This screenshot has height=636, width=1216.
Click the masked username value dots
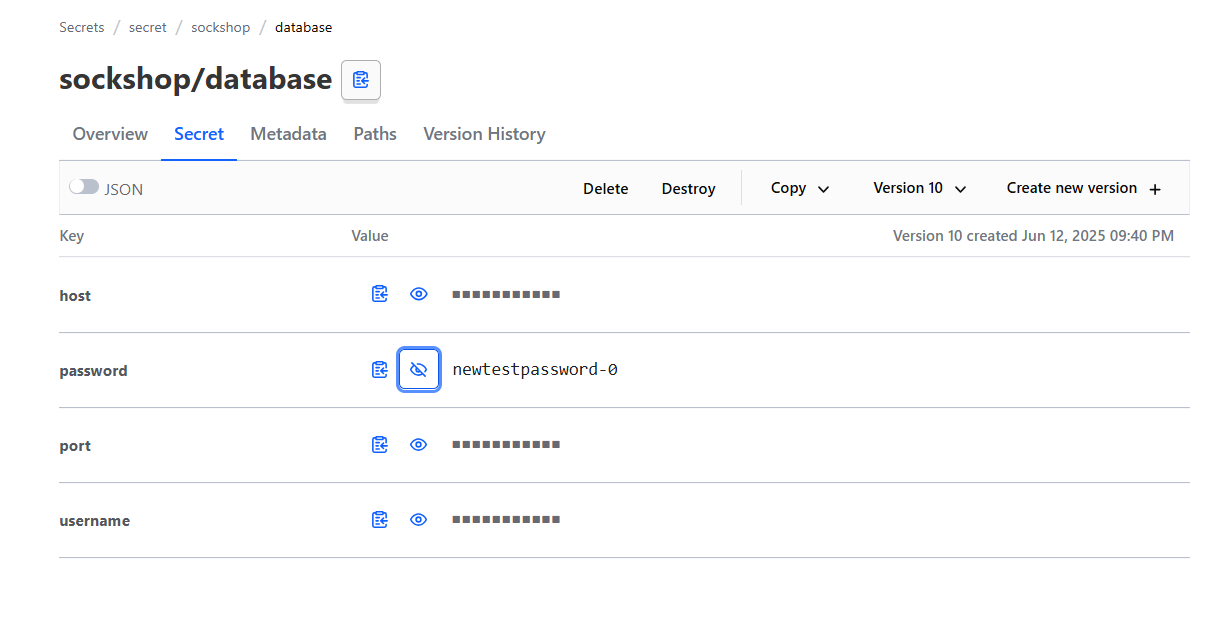tap(506, 520)
